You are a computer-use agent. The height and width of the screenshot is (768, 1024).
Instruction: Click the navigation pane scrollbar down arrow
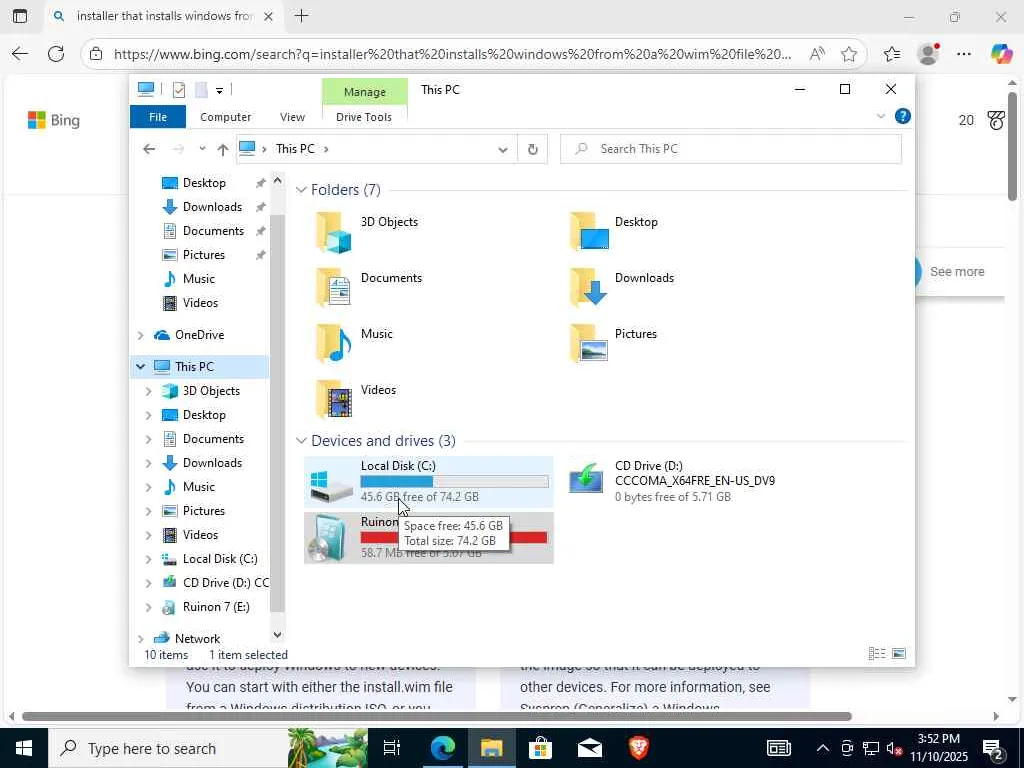(277, 634)
